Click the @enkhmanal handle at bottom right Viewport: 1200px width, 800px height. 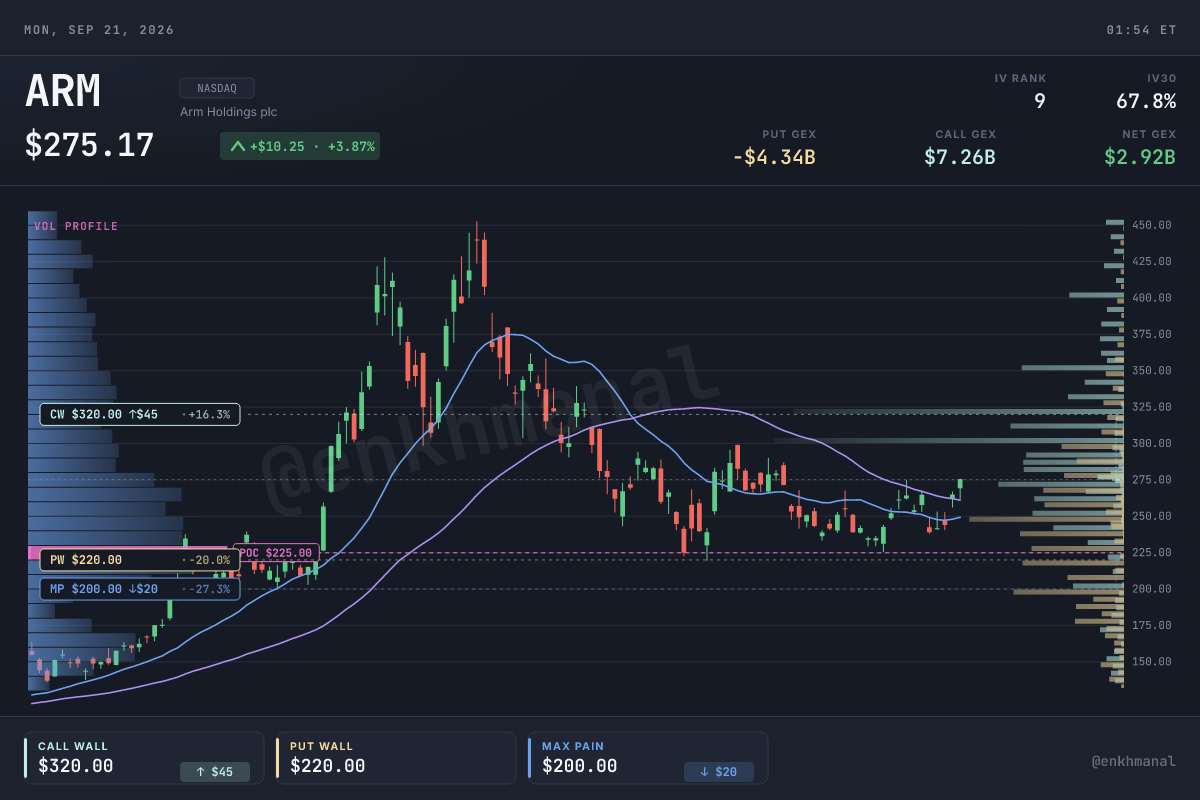(x=1134, y=761)
